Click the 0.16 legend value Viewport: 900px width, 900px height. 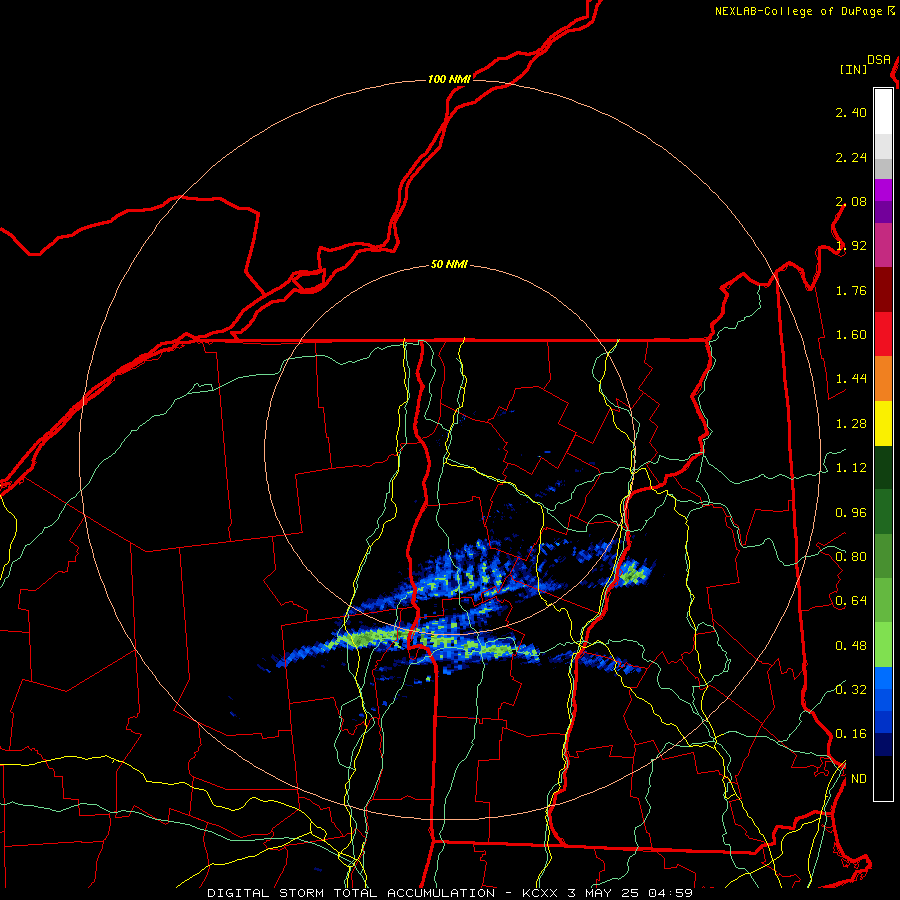pyautogui.click(x=851, y=734)
